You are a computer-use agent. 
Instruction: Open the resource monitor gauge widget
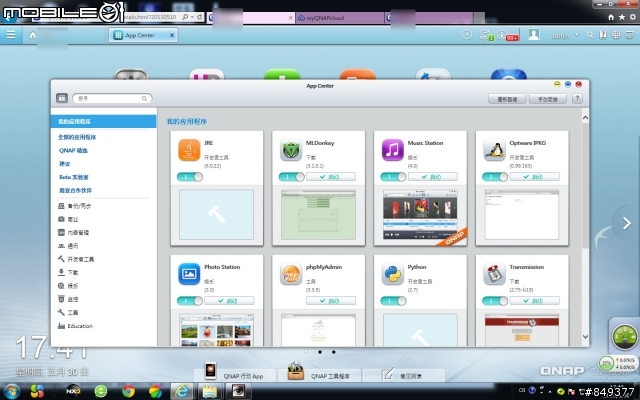(x=624, y=337)
